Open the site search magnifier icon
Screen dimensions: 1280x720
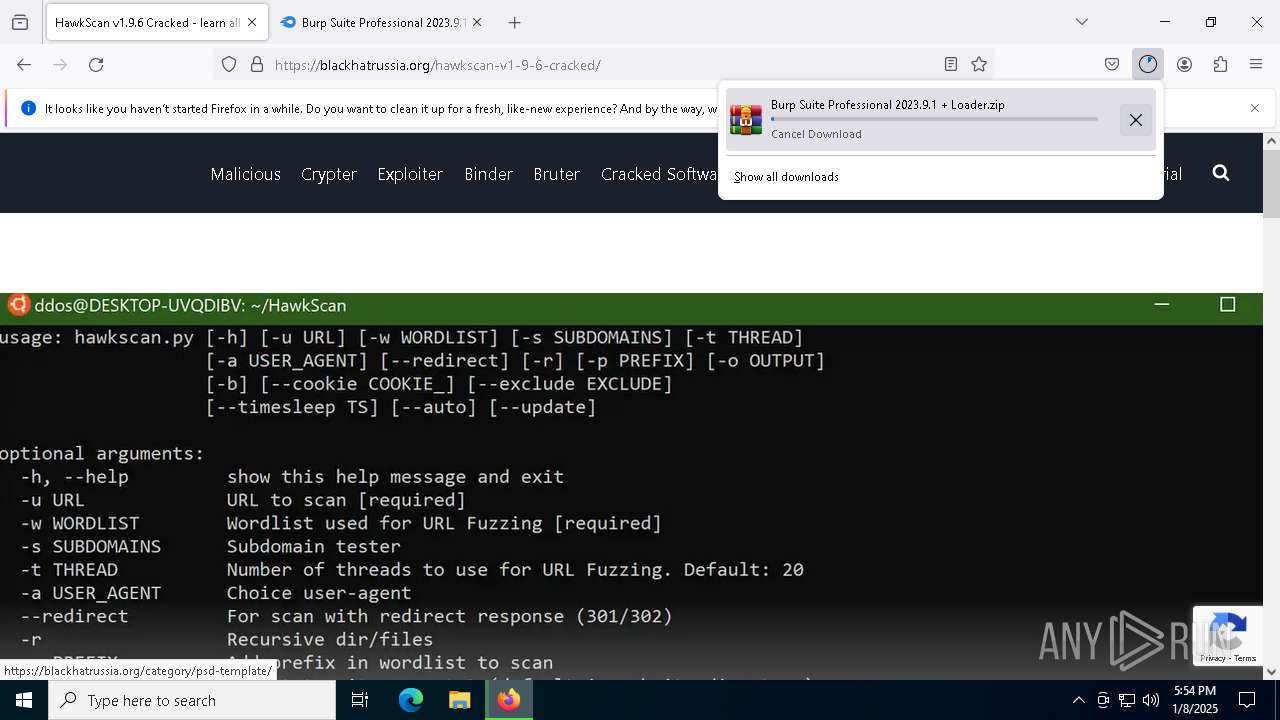pos(1220,173)
